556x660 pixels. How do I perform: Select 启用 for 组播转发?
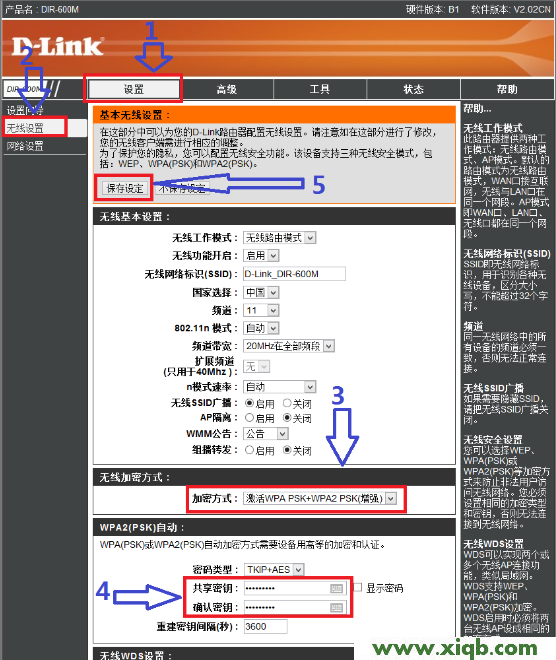point(249,450)
